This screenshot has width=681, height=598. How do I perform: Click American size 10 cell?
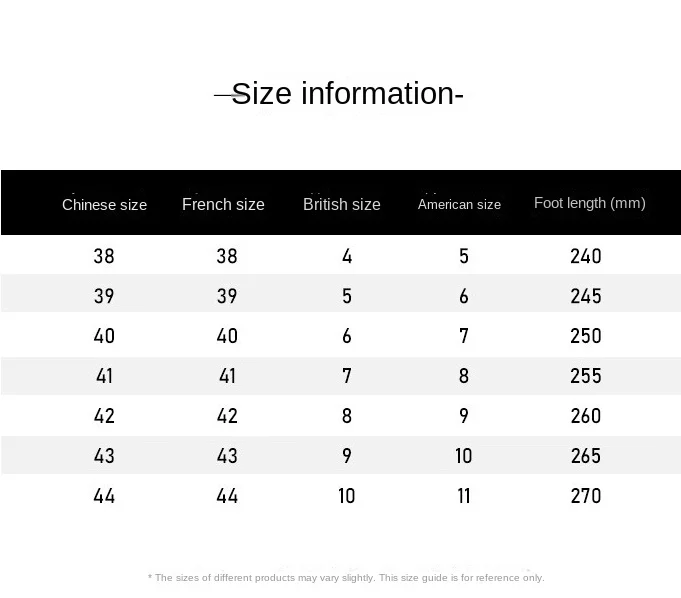click(x=464, y=456)
